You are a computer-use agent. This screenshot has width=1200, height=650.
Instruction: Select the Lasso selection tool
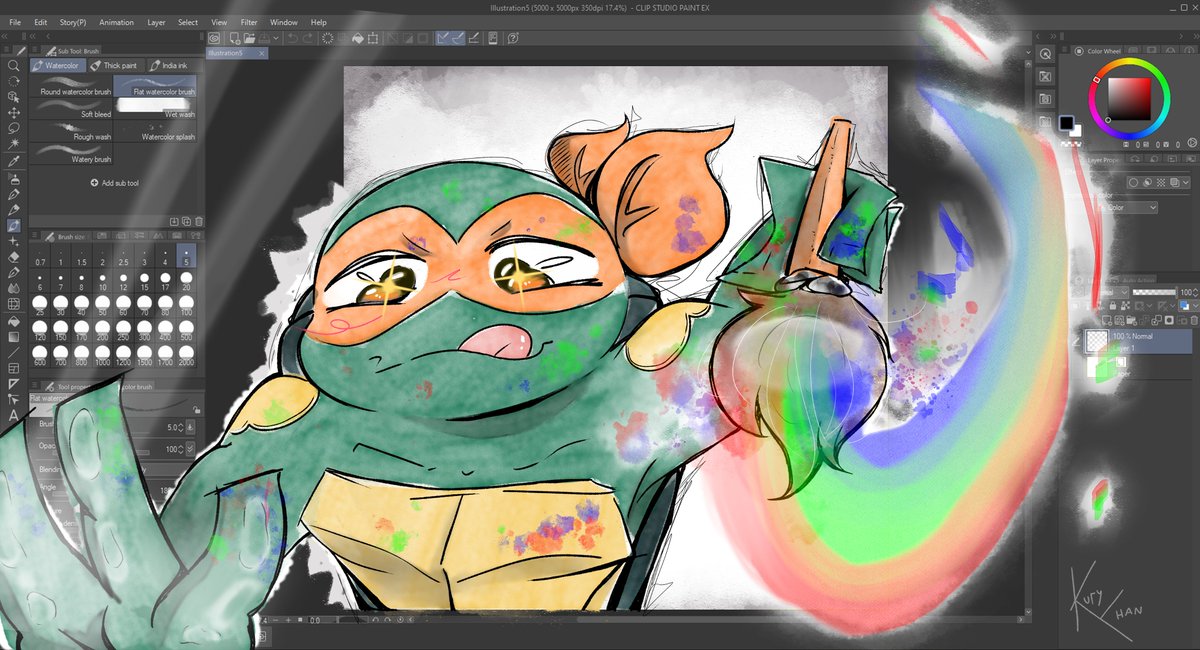click(14, 129)
